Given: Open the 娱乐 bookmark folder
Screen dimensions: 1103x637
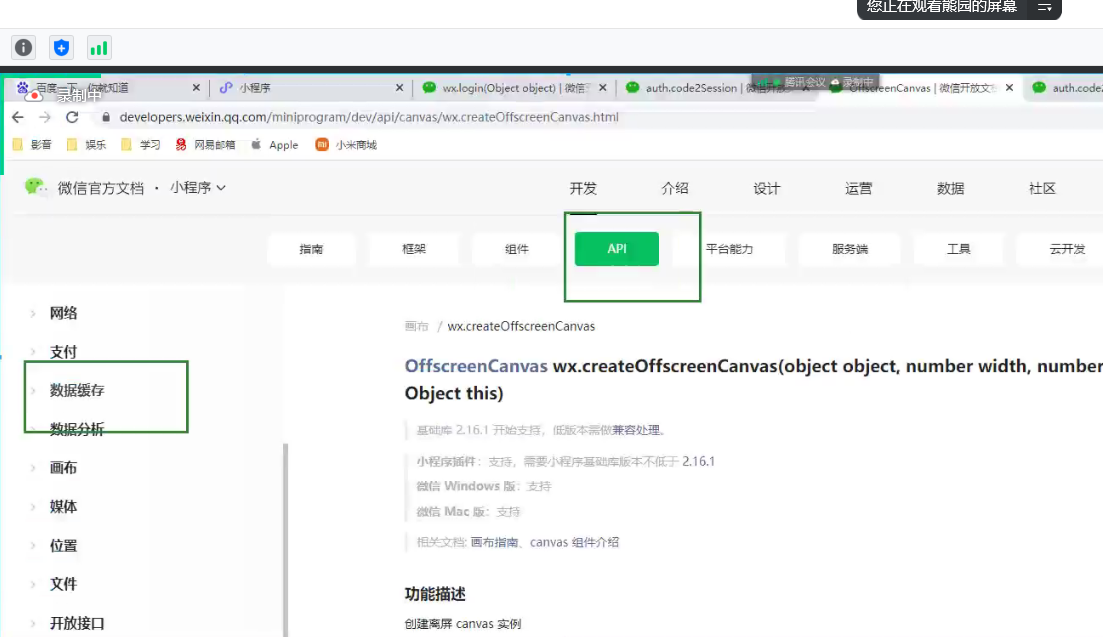Looking at the screenshot, I should pos(86,144).
